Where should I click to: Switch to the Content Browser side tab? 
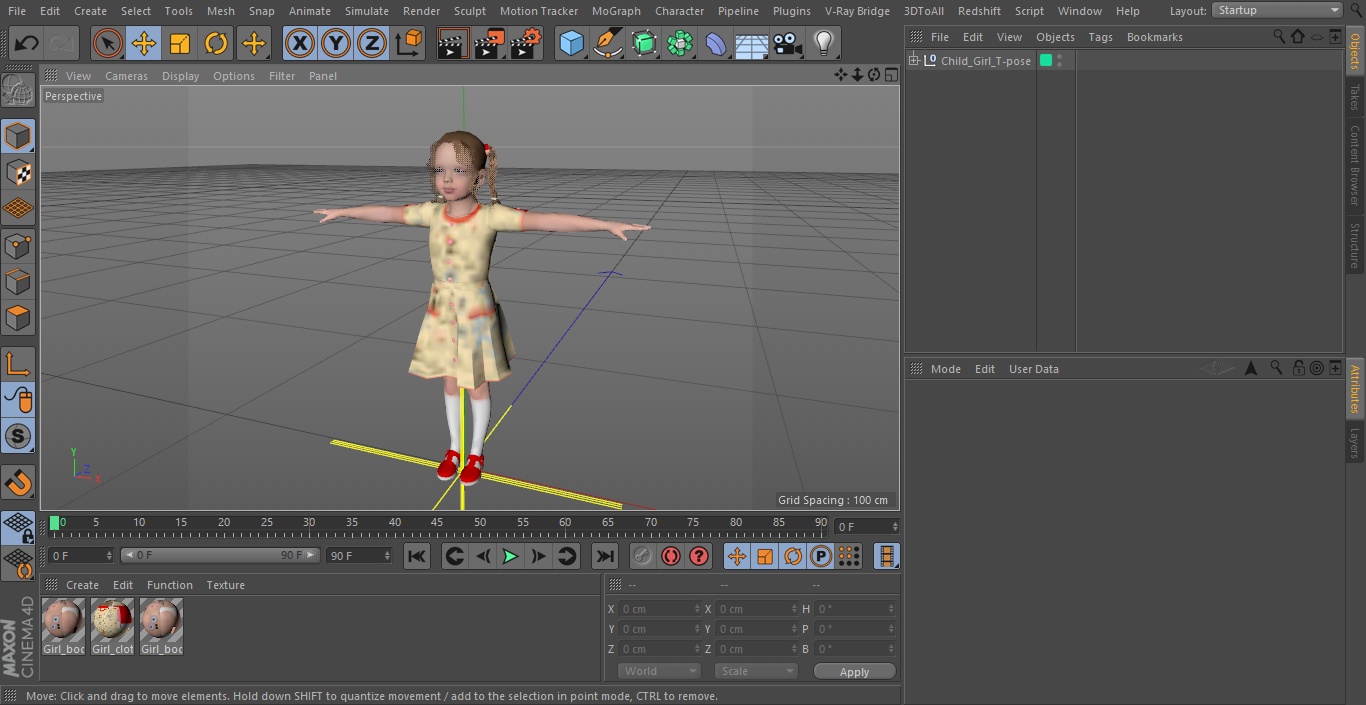[x=1355, y=165]
